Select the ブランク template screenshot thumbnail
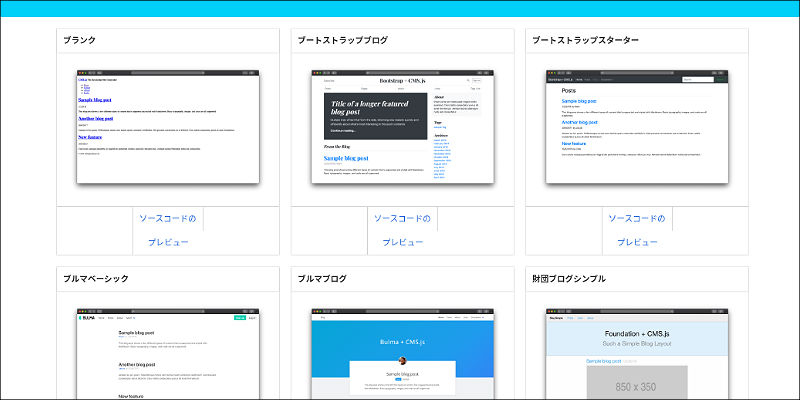This screenshot has height=400, width=800. point(168,127)
